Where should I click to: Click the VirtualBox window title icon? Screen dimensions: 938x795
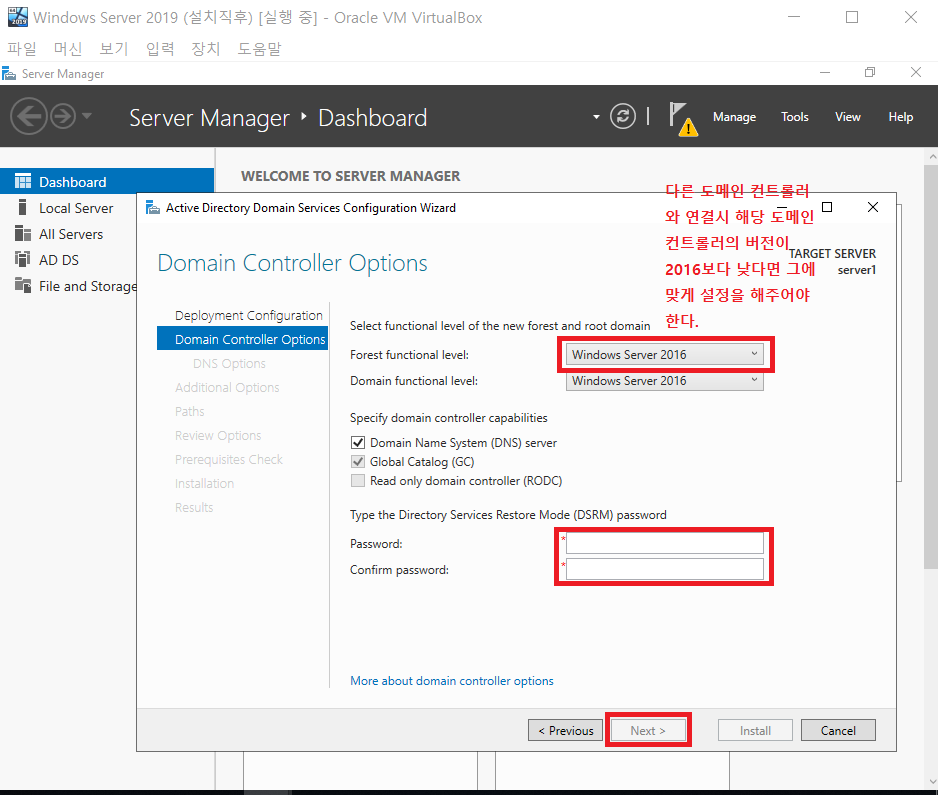18,17
